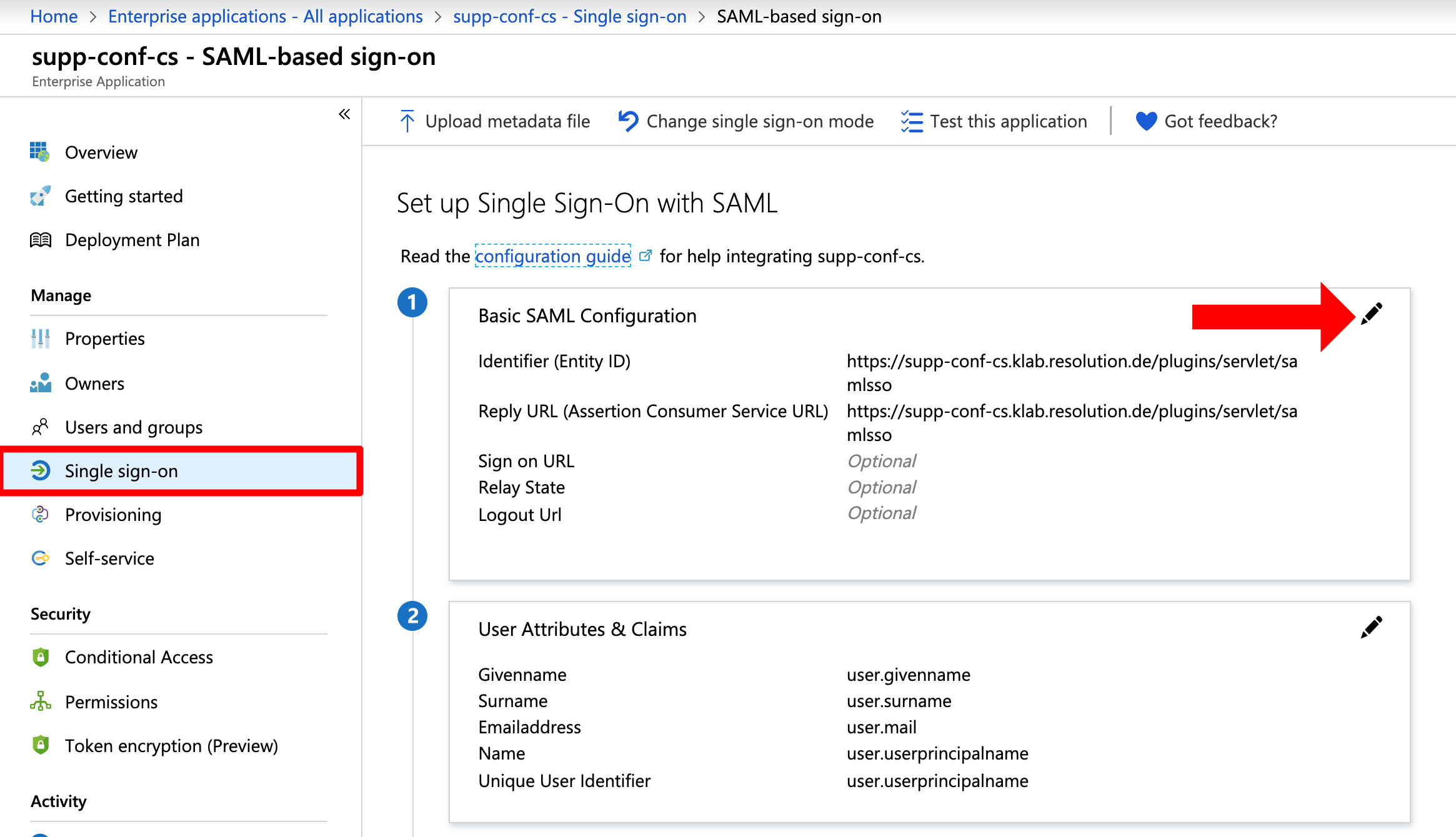Select the Users and groups icon
Screen dimensions: 1456x837
tap(40, 427)
